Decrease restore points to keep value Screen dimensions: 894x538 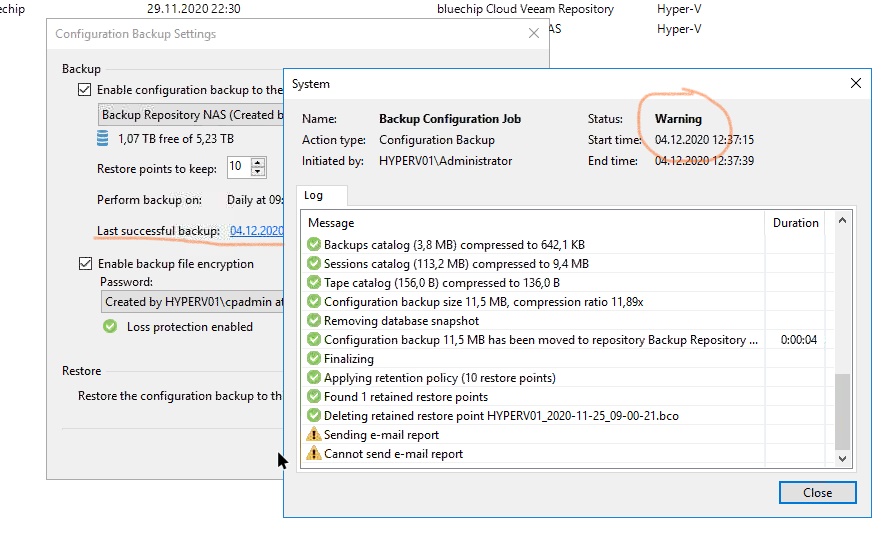[258, 171]
